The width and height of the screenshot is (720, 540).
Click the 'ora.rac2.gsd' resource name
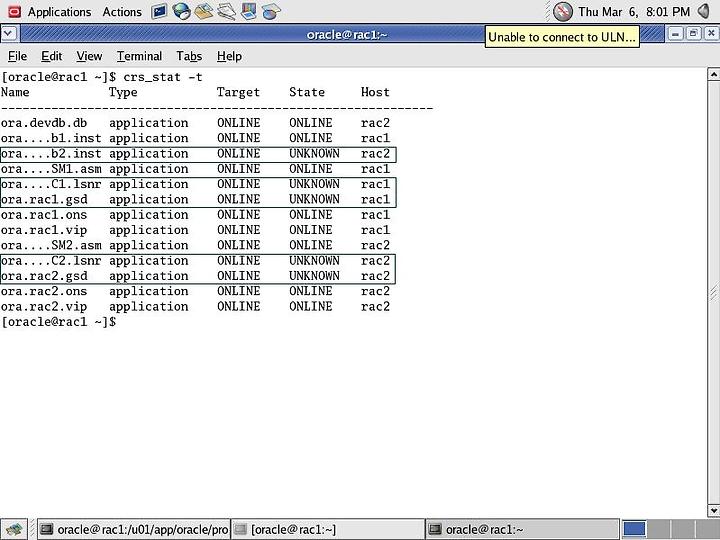click(44, 276)
